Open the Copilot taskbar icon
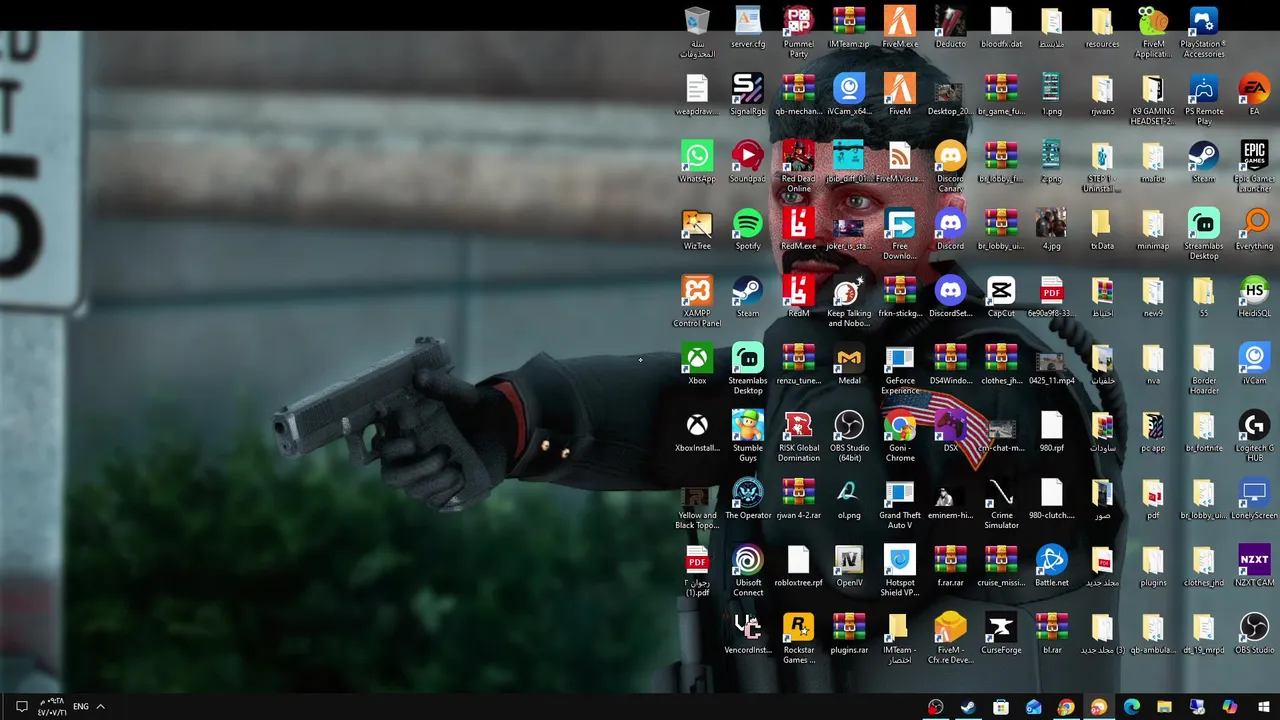This screenshot has height=720, width=1280. coord(1230,707)
